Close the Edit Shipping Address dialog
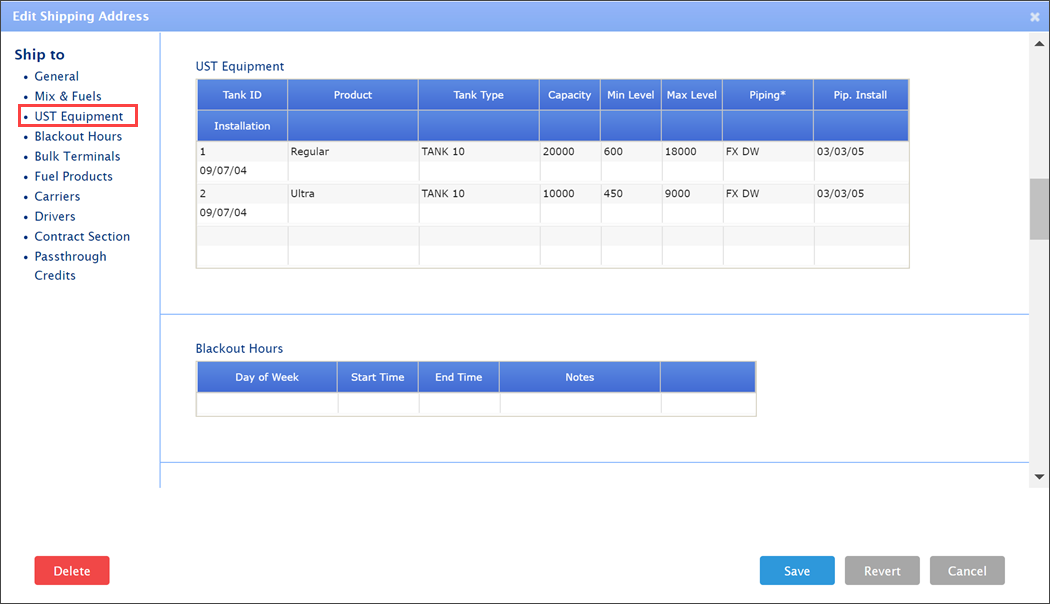This screenshot has height=604, width=1050. point(1035,17)
